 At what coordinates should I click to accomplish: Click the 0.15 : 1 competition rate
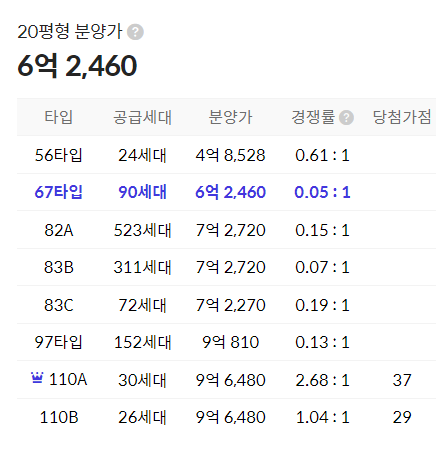(322, 230)
